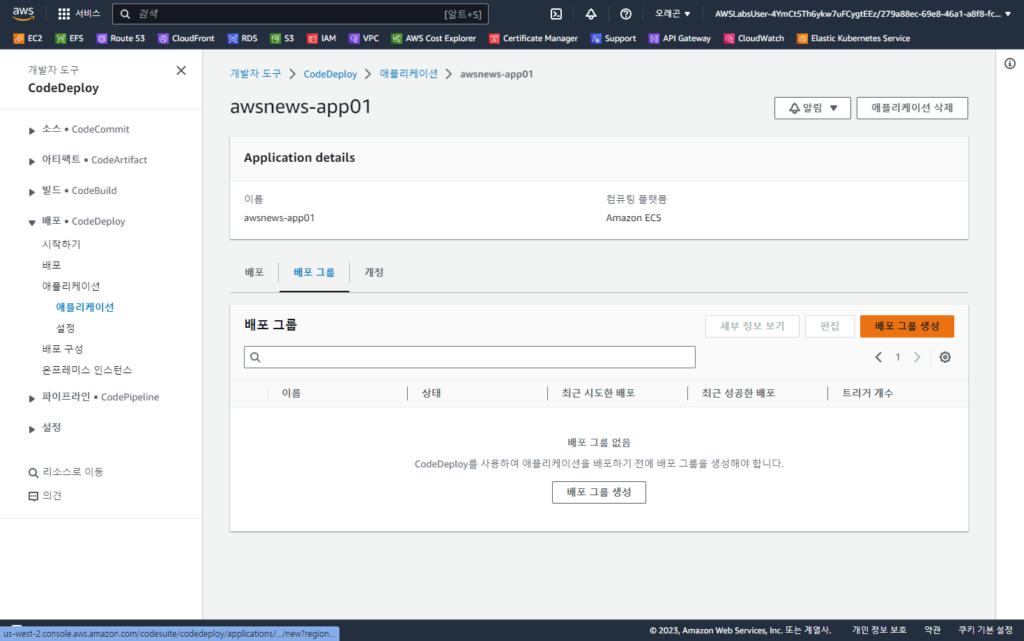
Task: Switch to the 개정 tab
Action: (x=374, y=272)
